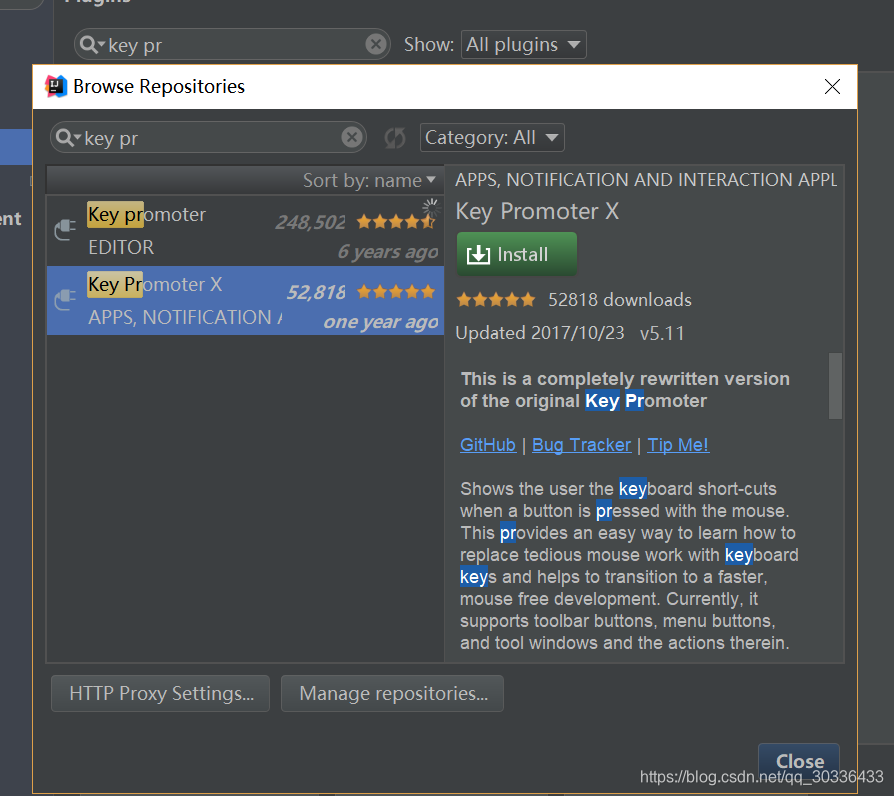Select the Key promoter plugin row

[245, 230]
